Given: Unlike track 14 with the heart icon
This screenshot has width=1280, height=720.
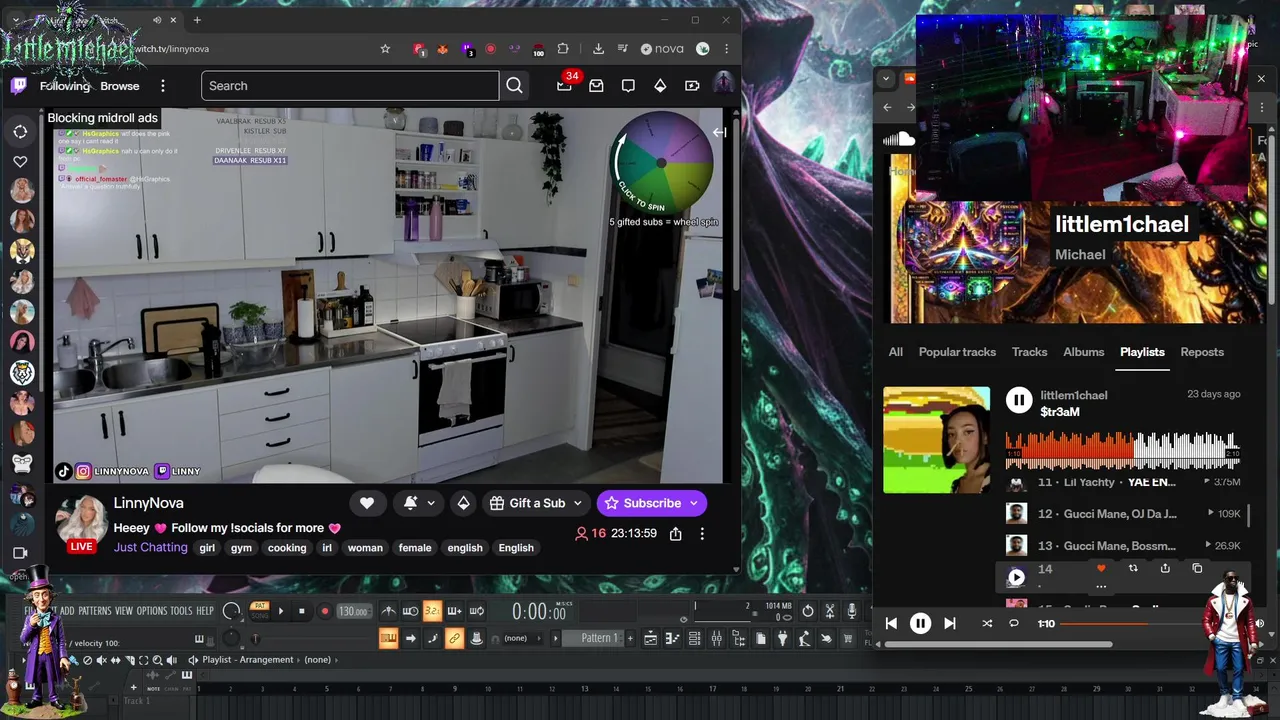Looking at the screenshot, I should (x=1101, y=568).
